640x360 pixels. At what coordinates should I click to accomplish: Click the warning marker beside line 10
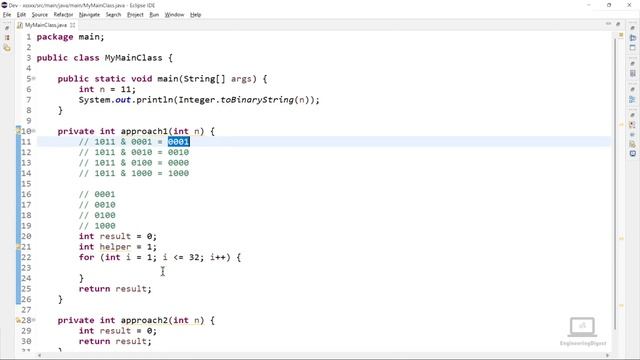pyautogui.click(x=18, y=131)
